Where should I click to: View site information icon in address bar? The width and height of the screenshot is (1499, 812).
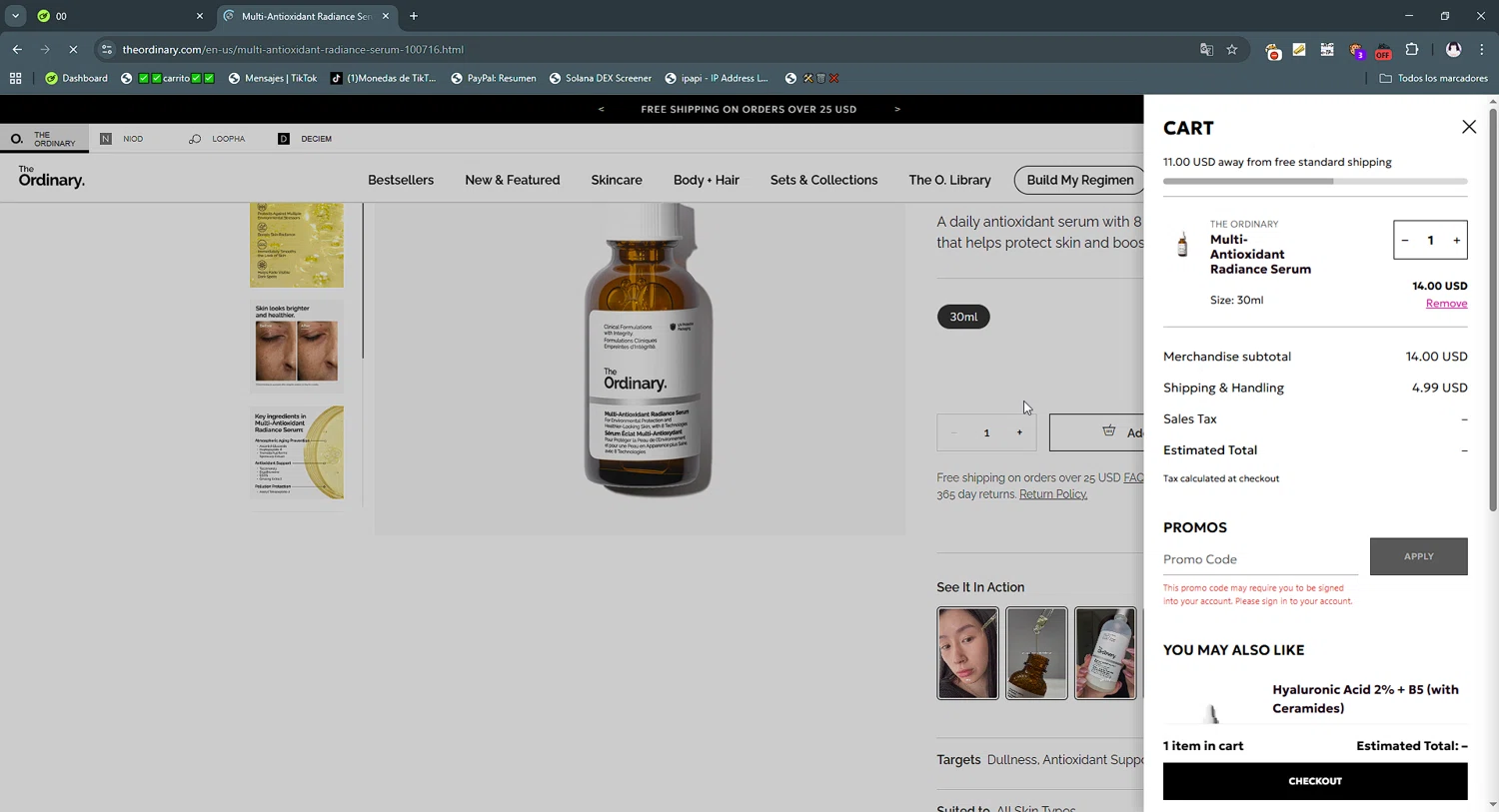pyautogui.click(x=107, y=49)
